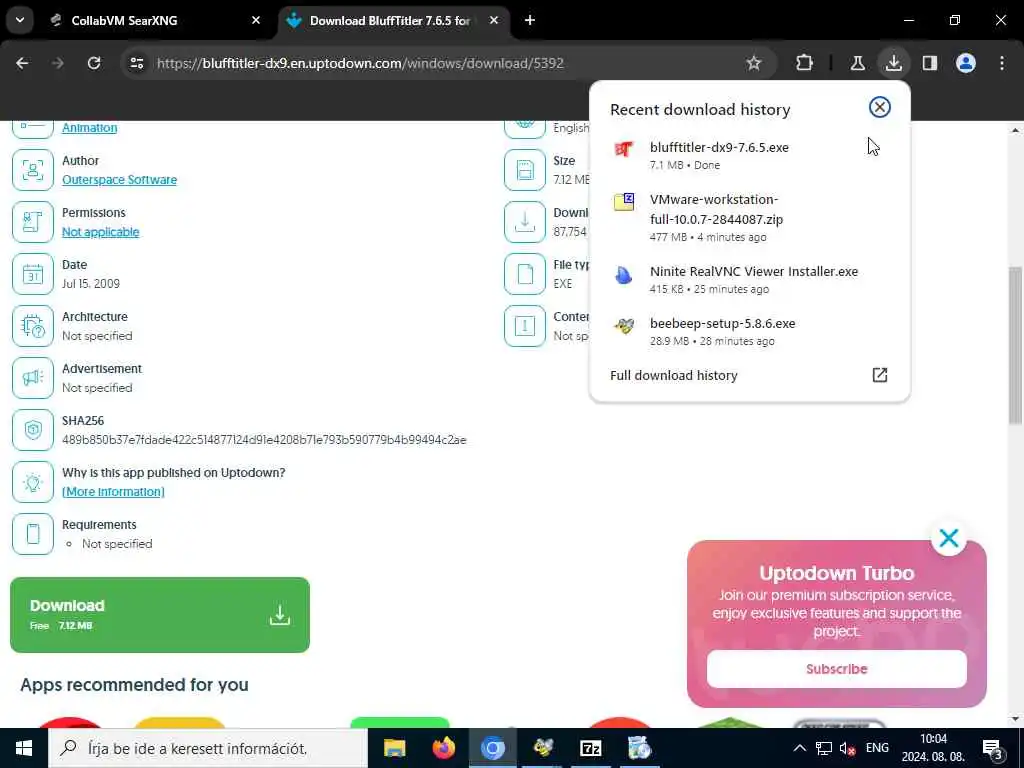Show hidden system tray icons

[x=799, y=748]
